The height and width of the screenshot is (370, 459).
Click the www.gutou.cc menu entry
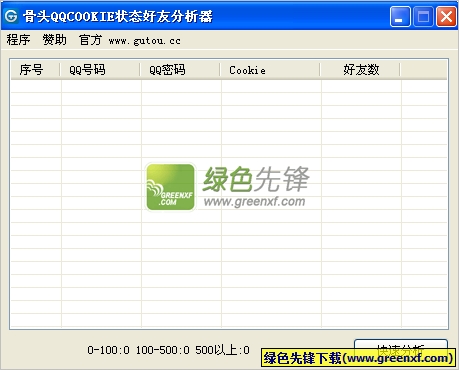click(145, 41)
